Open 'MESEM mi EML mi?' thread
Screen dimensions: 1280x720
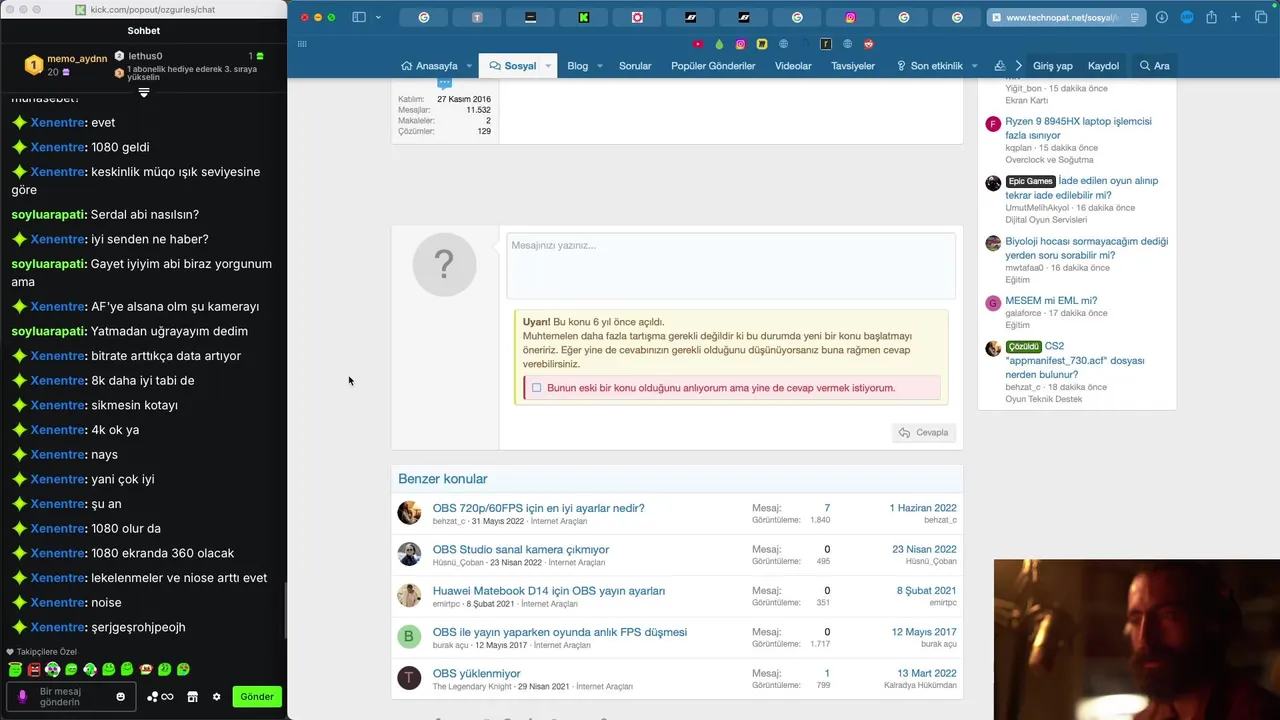tap(1051, 301)
